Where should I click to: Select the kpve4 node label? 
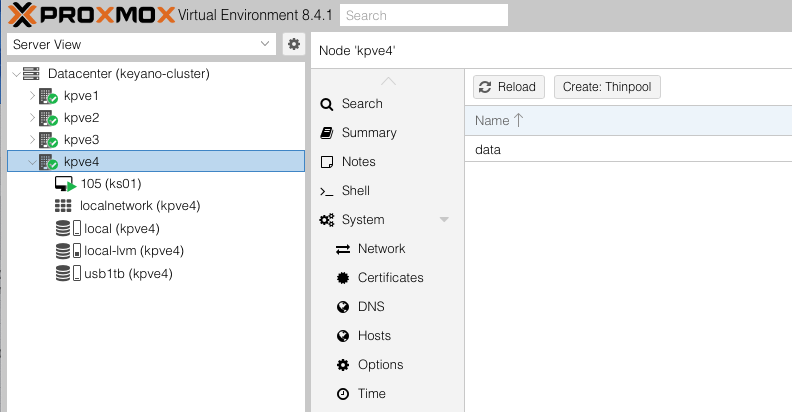[x=81, y=162]
